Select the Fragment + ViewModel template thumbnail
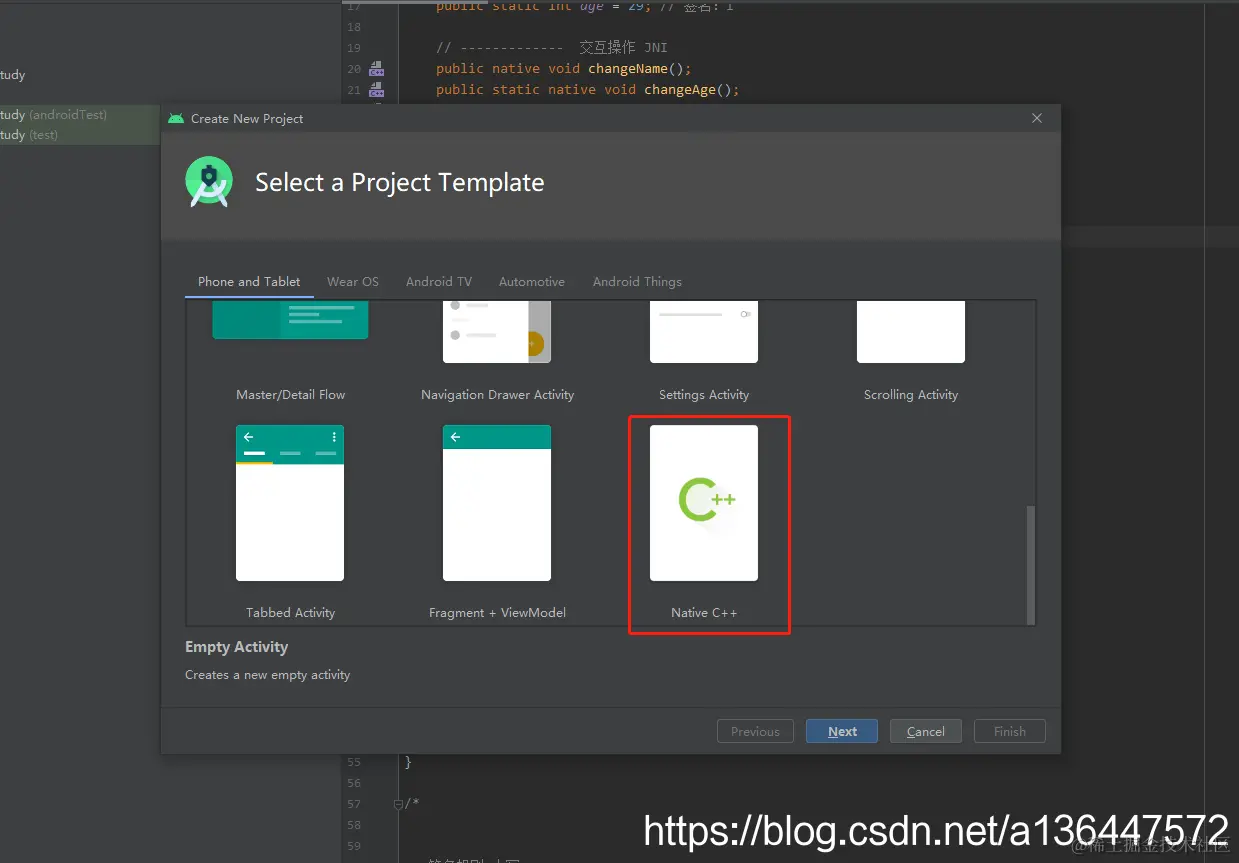1239x863 pixels. pos(497,503)
